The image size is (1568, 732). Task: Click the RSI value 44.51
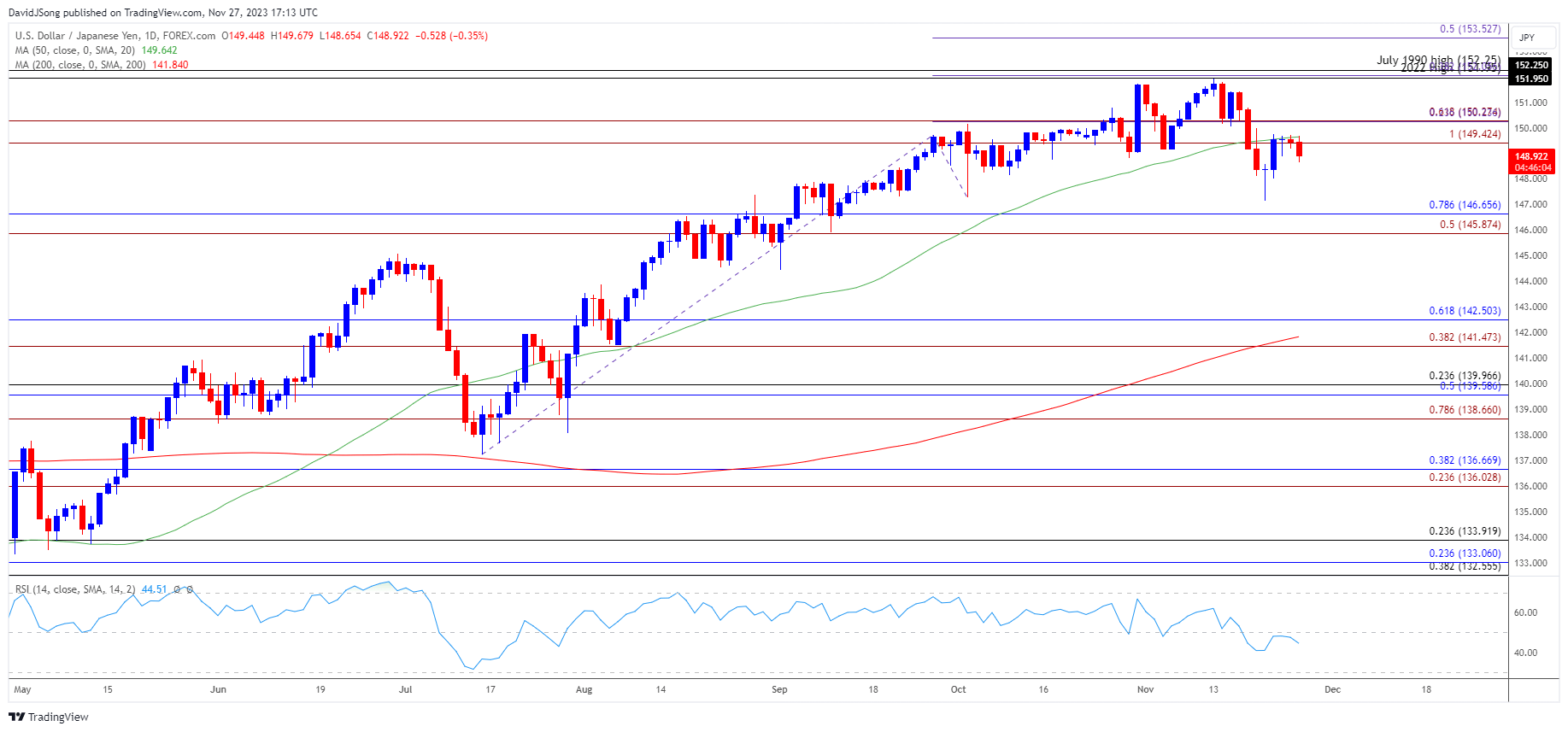pyautogui.click(x=155, y=589)
